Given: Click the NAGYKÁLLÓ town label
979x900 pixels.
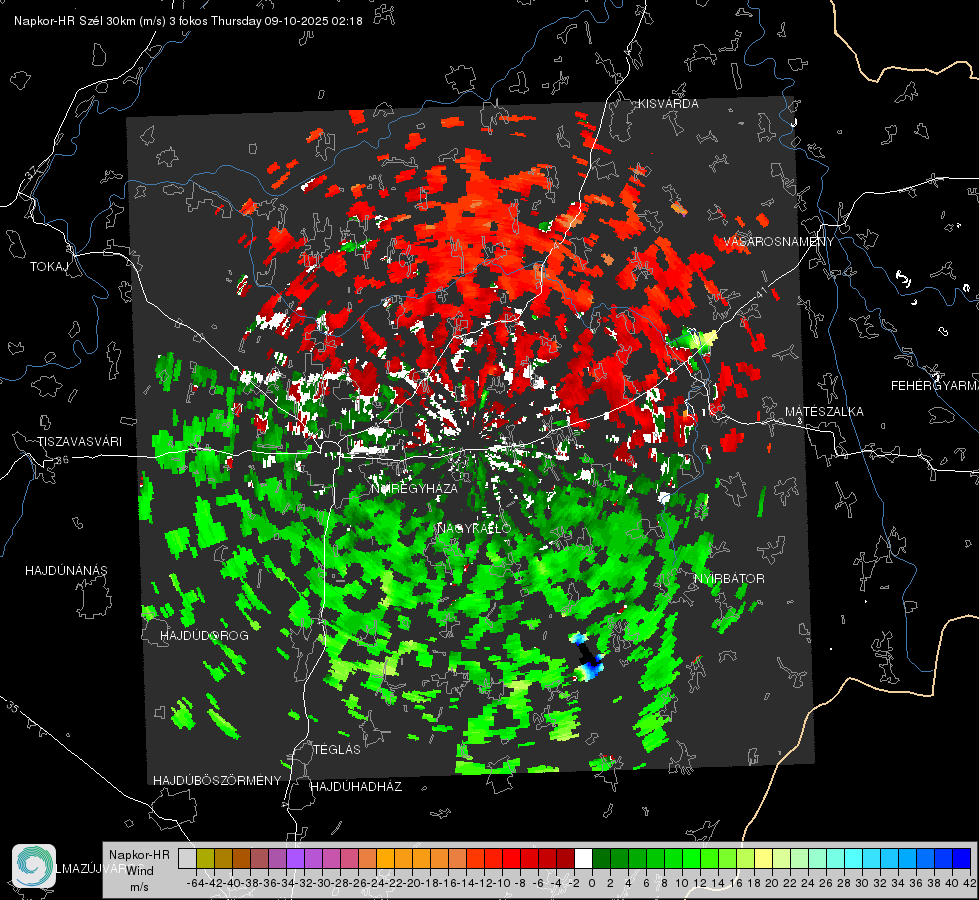Looking at the screenshot, I should [x=474, y=528].
